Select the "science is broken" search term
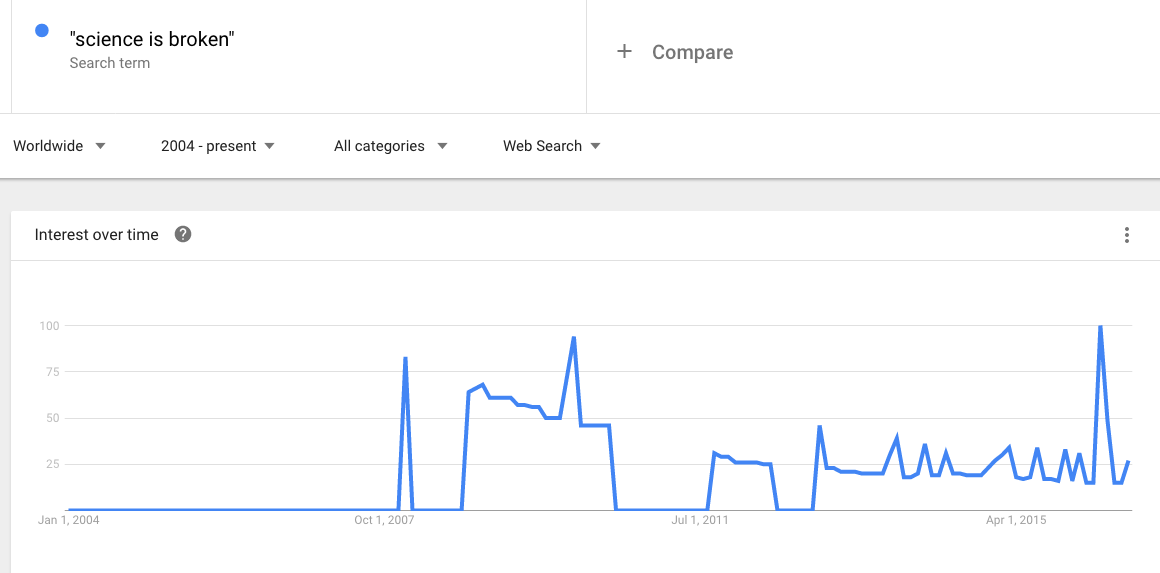Screen dimensions: 1160x573 (152, 40)
